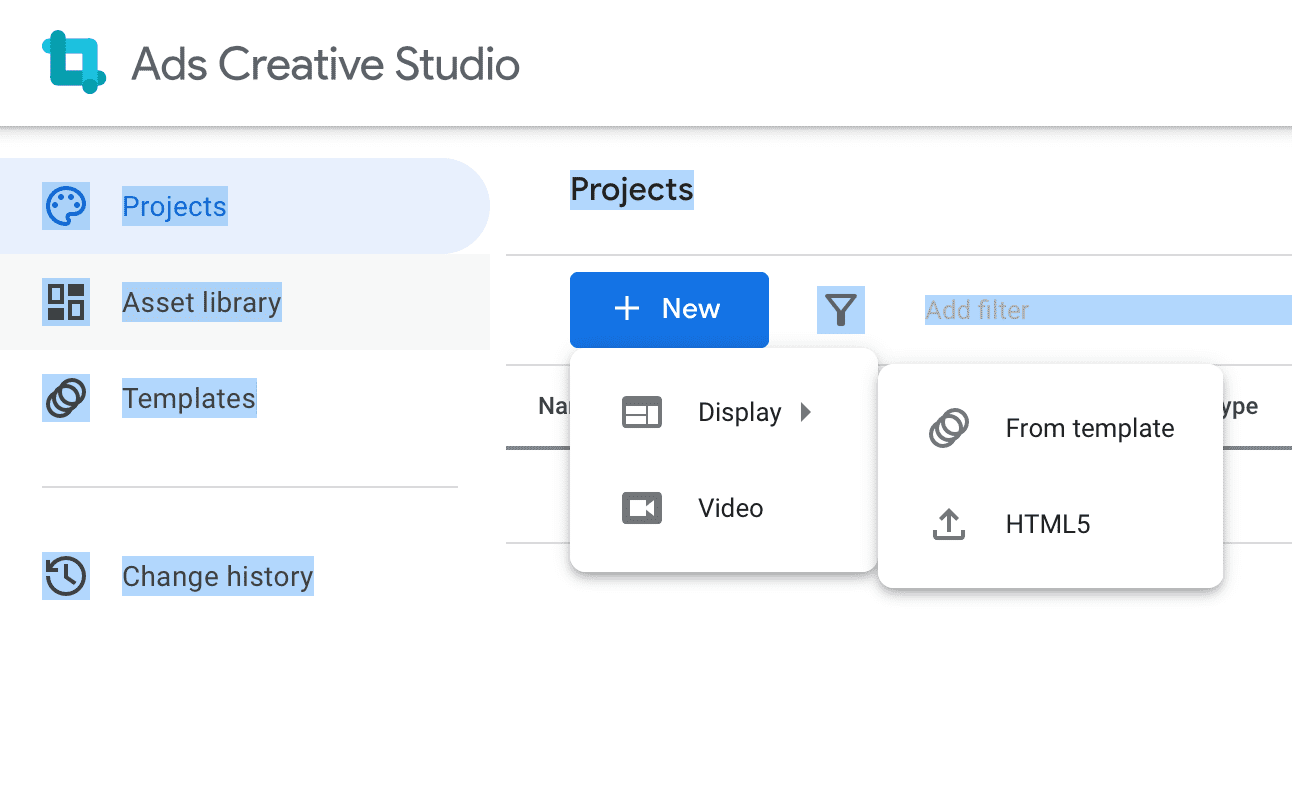
Task: Click the HTML5 upload icon
Action: (948, 524)
